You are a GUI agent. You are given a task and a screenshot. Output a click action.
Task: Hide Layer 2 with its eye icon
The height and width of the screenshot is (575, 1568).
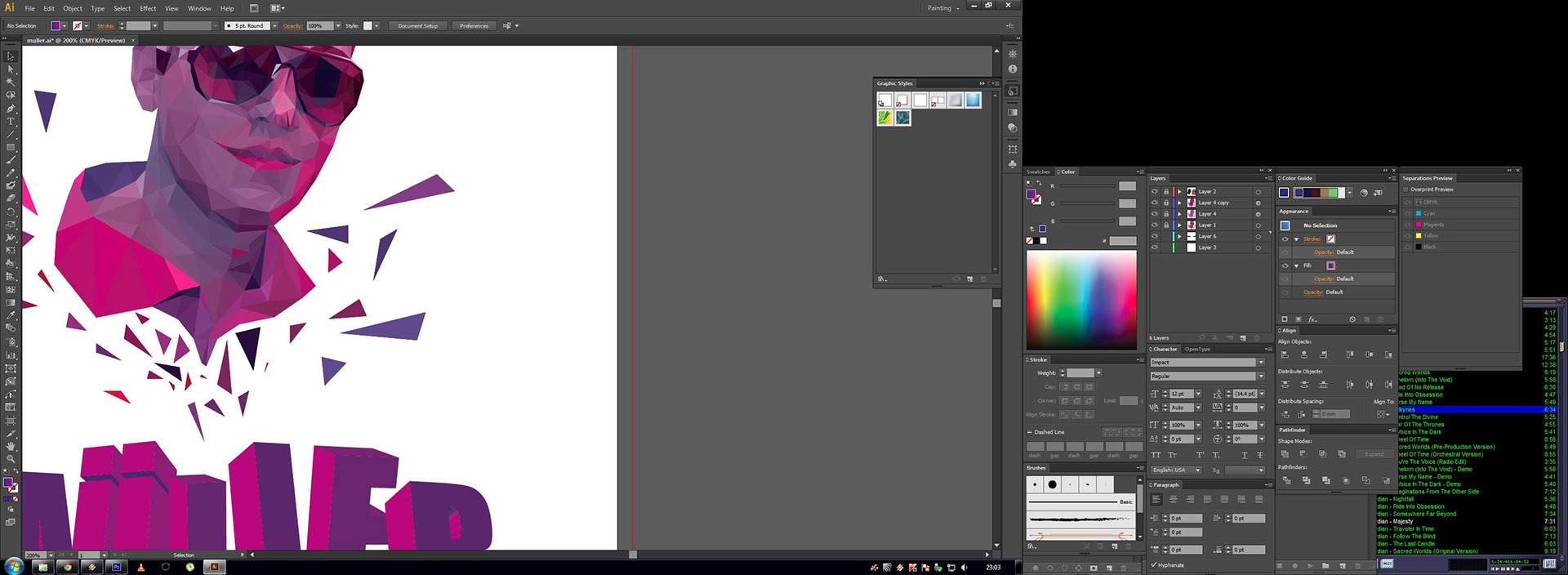pyautogui.click(x=1155, y=192)
